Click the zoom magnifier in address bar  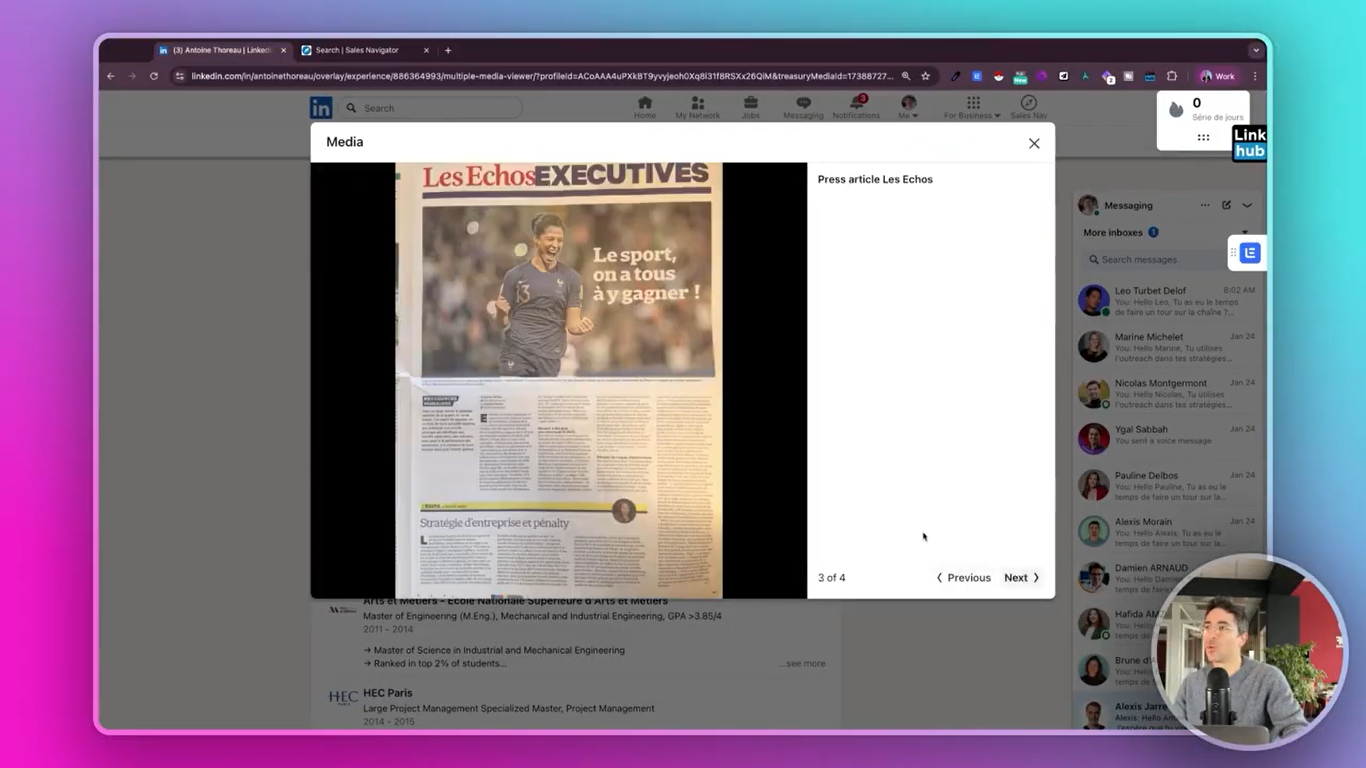[906, 76]
